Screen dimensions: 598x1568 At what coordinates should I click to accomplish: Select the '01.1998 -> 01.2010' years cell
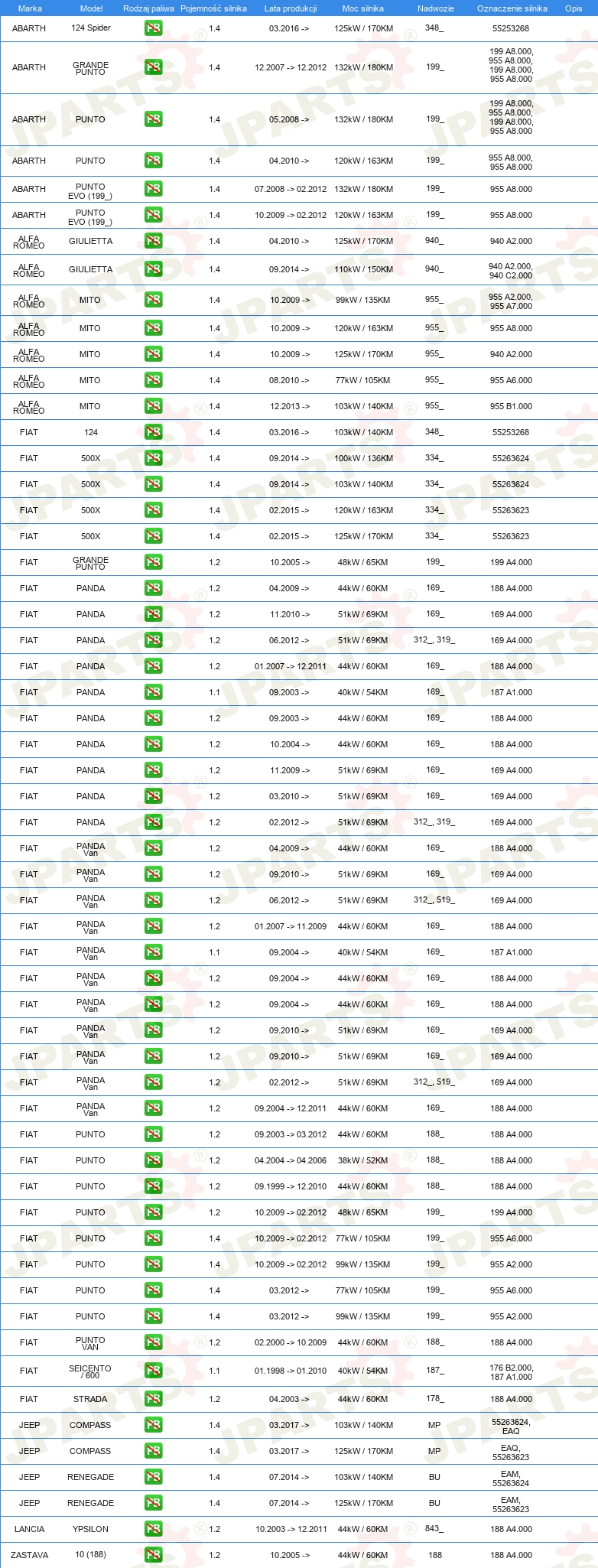(x=291, y=1371)
